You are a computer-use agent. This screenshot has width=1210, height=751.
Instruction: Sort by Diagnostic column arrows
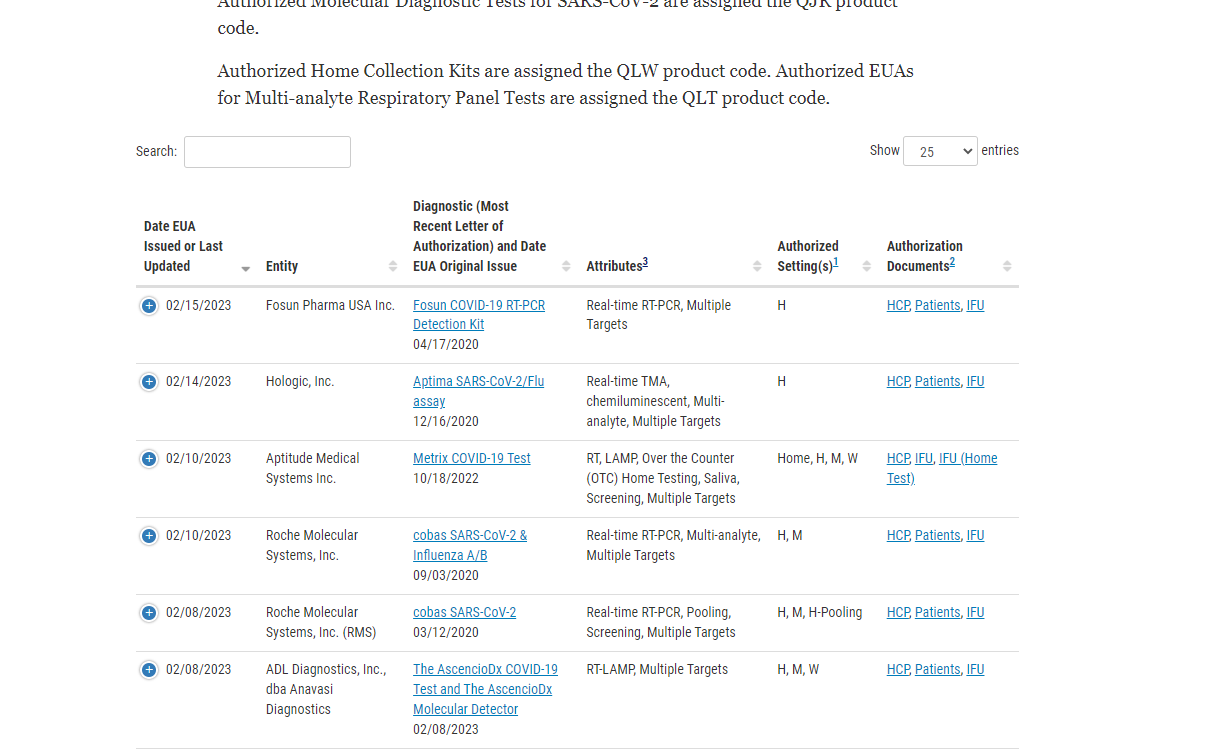pos(566,267)
